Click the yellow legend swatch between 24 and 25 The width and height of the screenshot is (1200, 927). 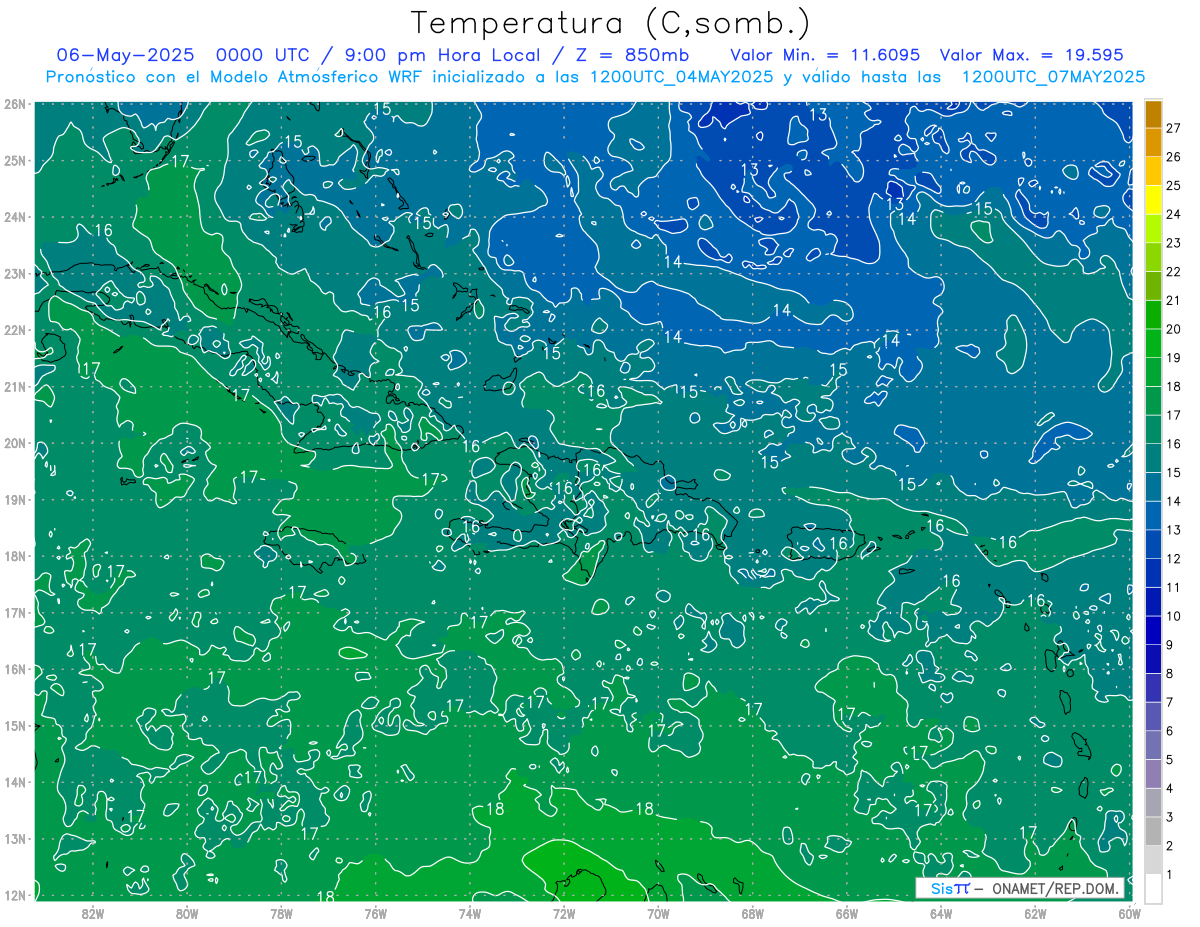(x=1153, y=200)
